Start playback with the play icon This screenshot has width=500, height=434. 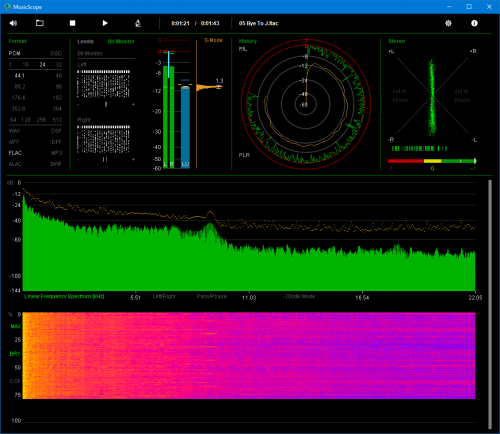(x=105, y=23)
